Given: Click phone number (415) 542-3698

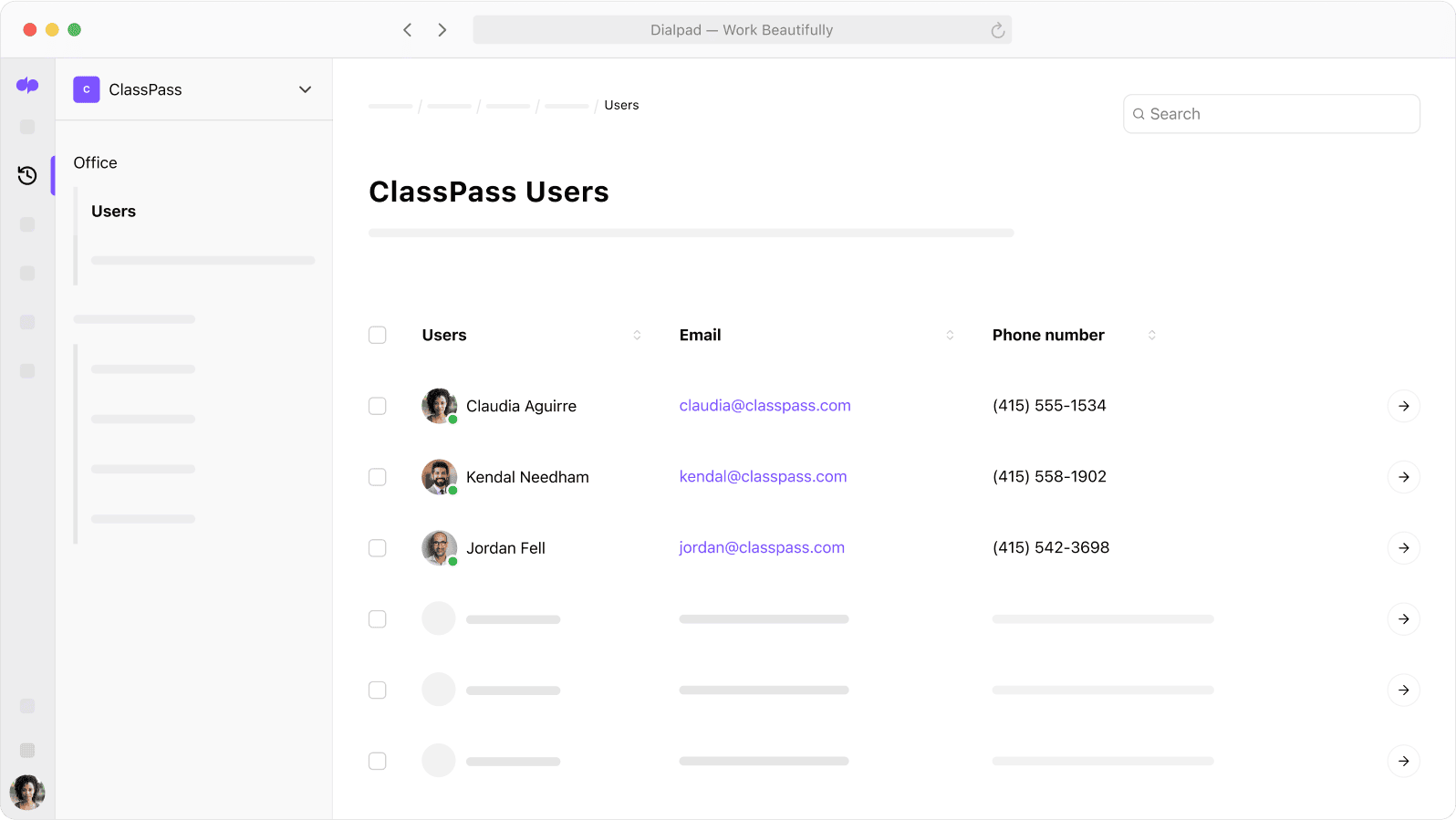Looking at the screenshot, I should (x=1051, y=547).
